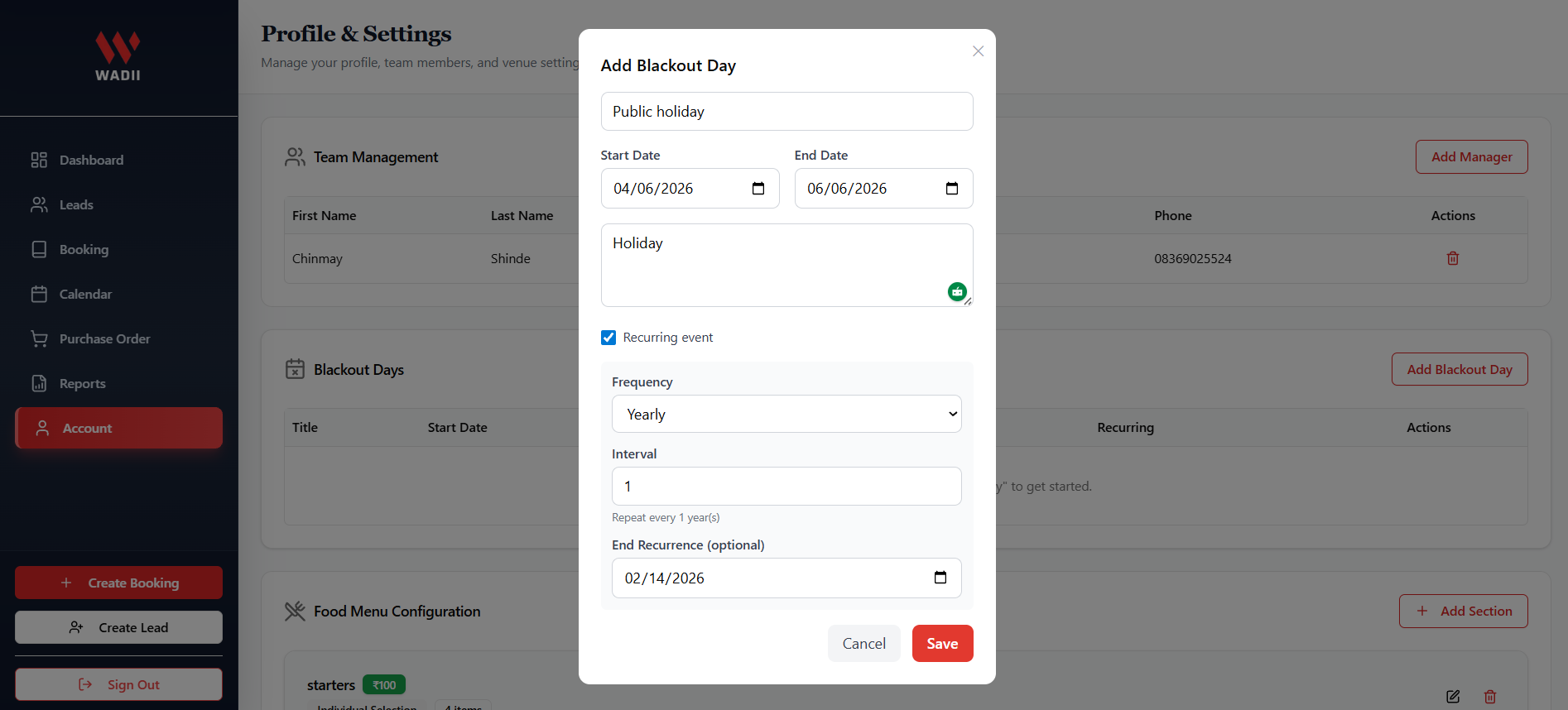The height and width of the screenshot is (710, 1568).
Task: Click the Add Section button
Action: (x=1463, y=611)
